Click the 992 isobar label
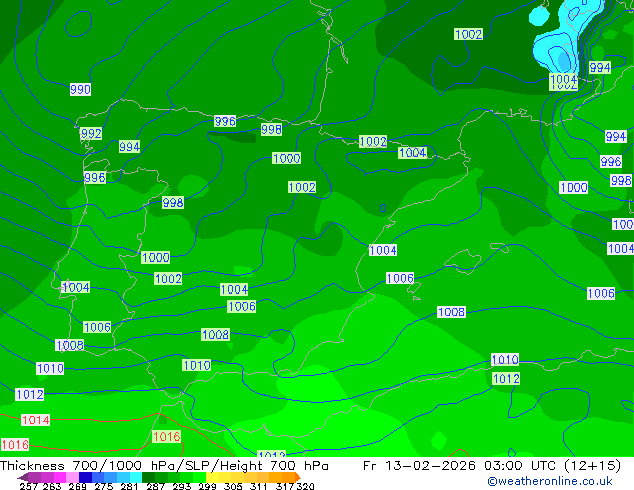Screen dimensions: 634x490 pos(91,133)
